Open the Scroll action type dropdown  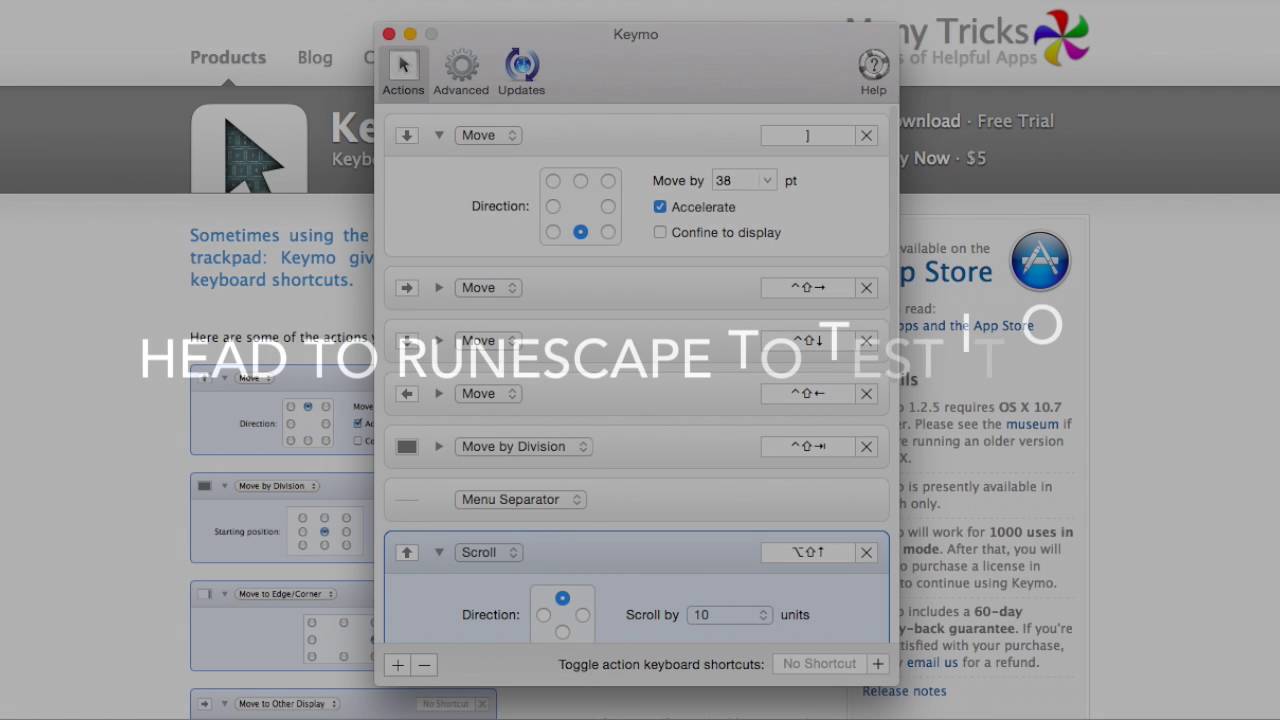pos(488,553)
